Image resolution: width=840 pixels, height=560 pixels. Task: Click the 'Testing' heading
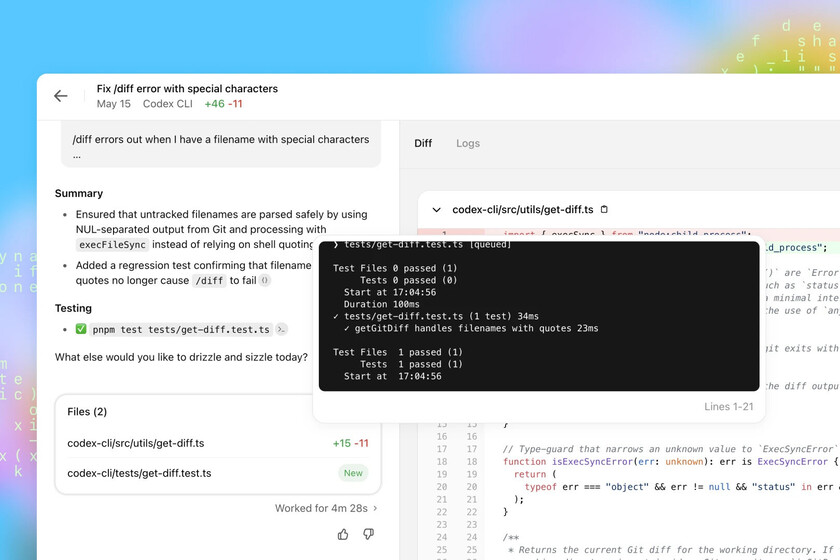tap(73, 308)
